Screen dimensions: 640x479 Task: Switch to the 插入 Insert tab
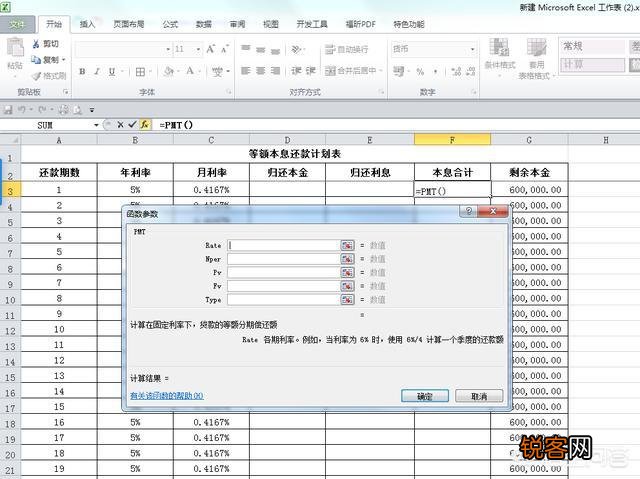87,24
